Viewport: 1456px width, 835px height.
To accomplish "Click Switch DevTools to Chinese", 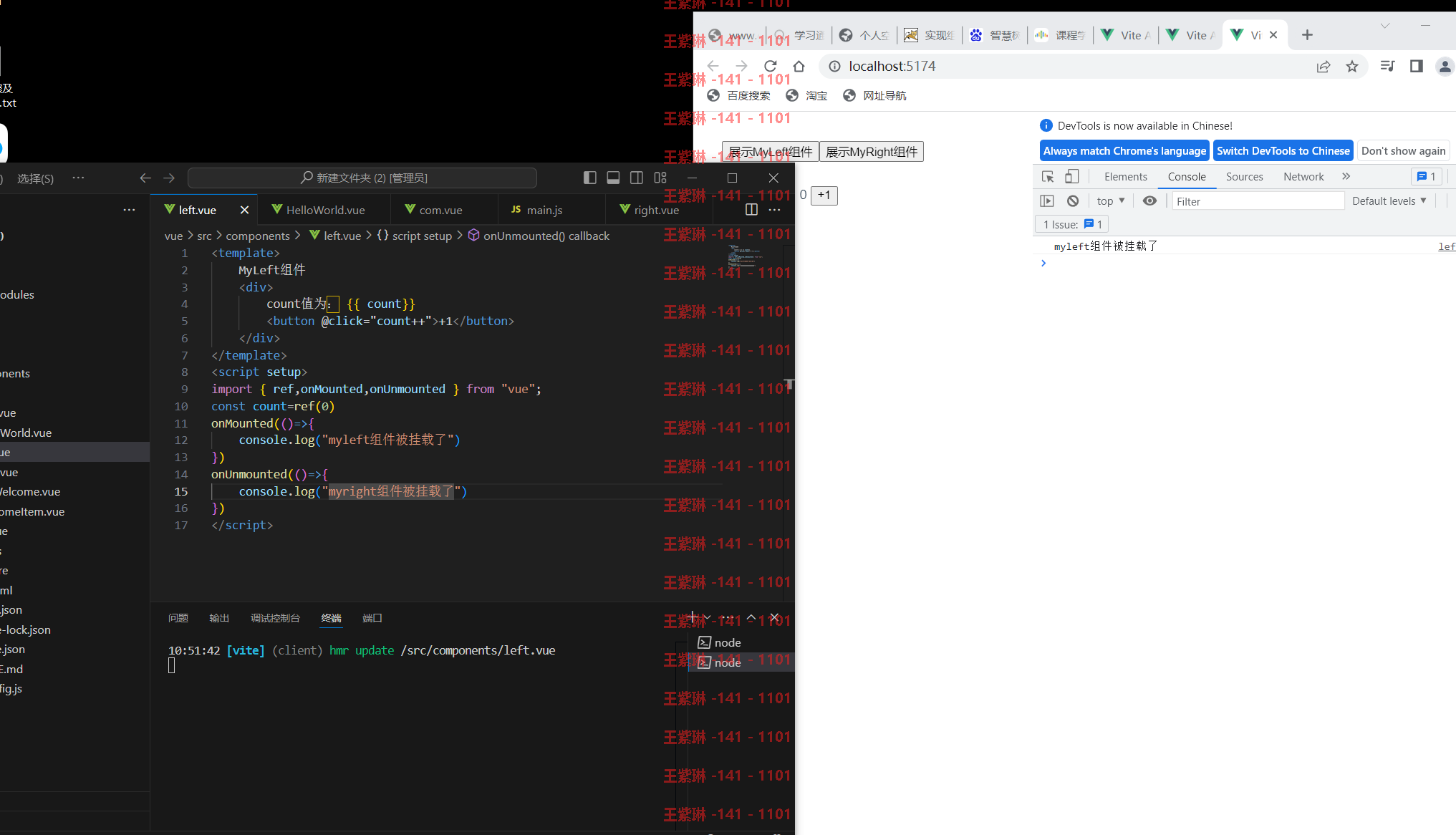I will (x=1283, y=151).
